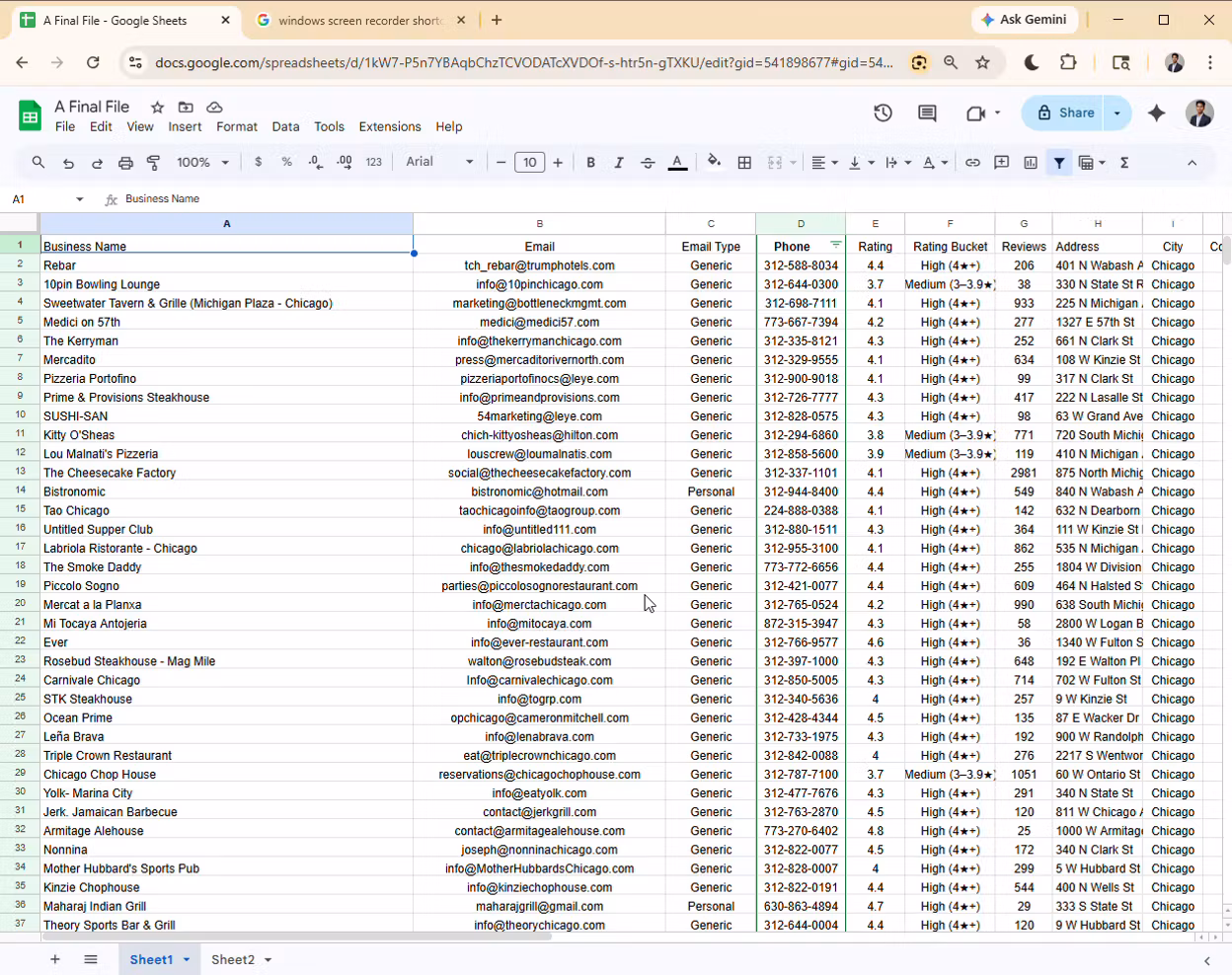
Task: Reload the page in Chrome
Action: (93, 62)
